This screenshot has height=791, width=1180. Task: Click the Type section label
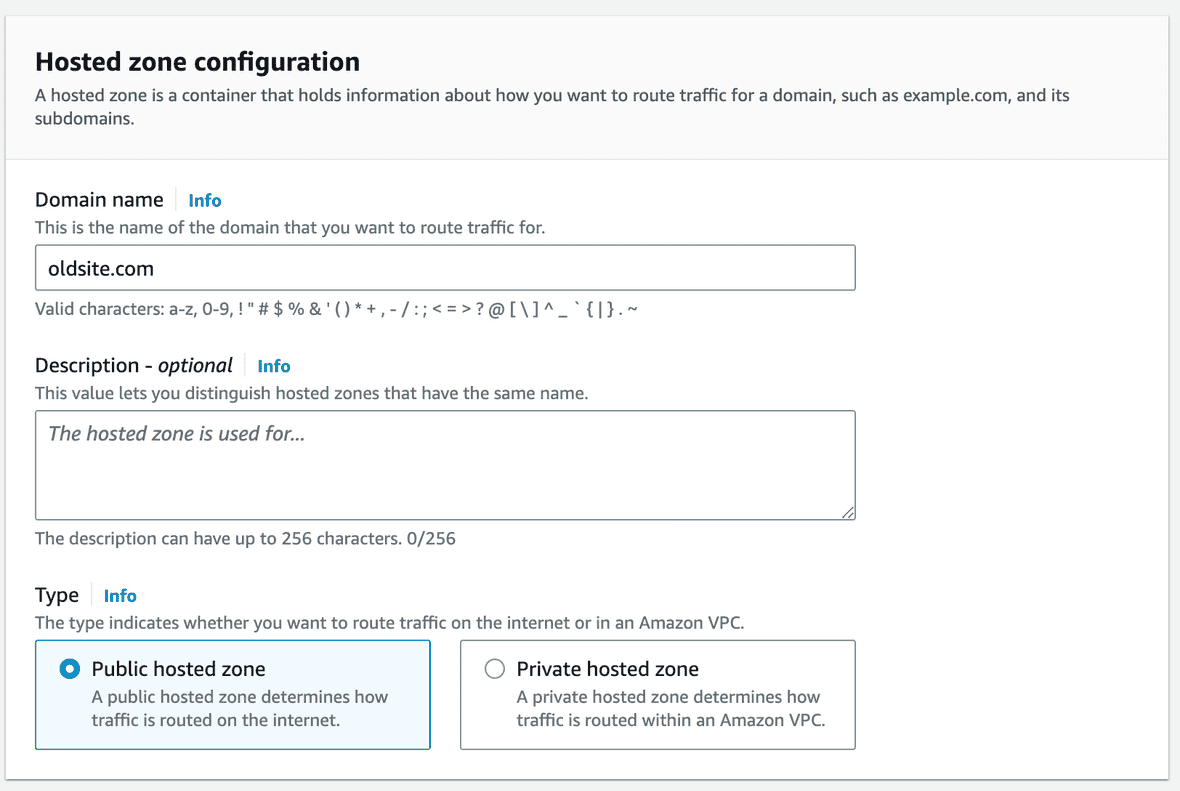pyautogui.click(x=57, y=595)
